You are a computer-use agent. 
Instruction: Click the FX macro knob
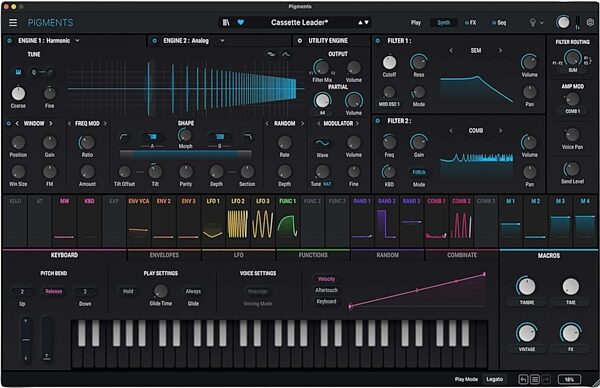[571, 333]
